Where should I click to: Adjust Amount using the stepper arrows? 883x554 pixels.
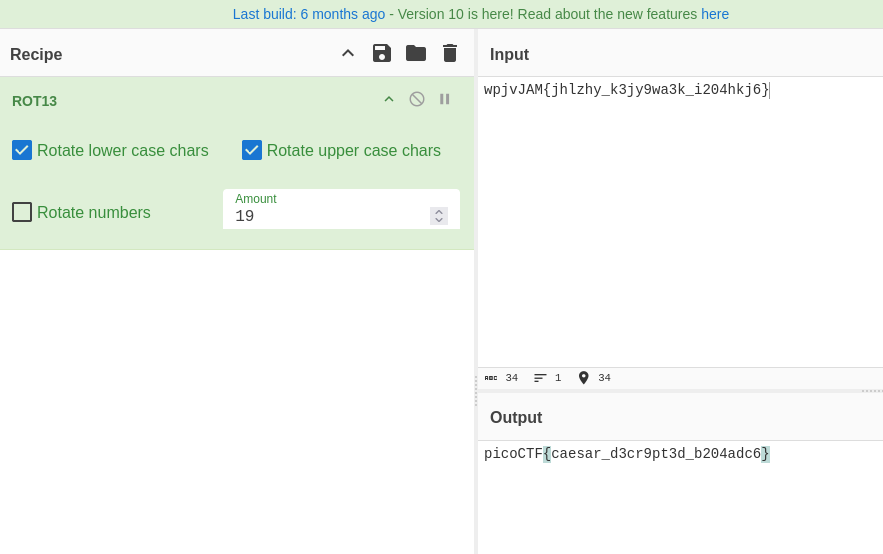click(439, 216)
